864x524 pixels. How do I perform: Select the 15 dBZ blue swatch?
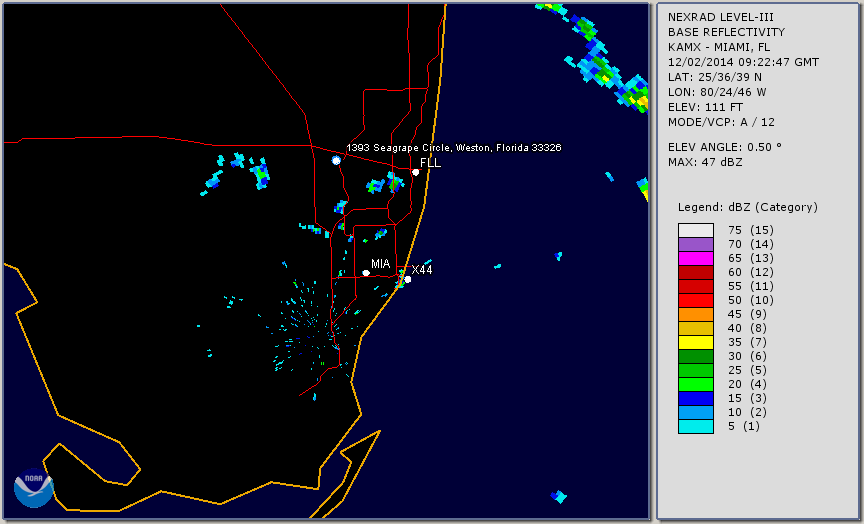[x=696, y=398]
